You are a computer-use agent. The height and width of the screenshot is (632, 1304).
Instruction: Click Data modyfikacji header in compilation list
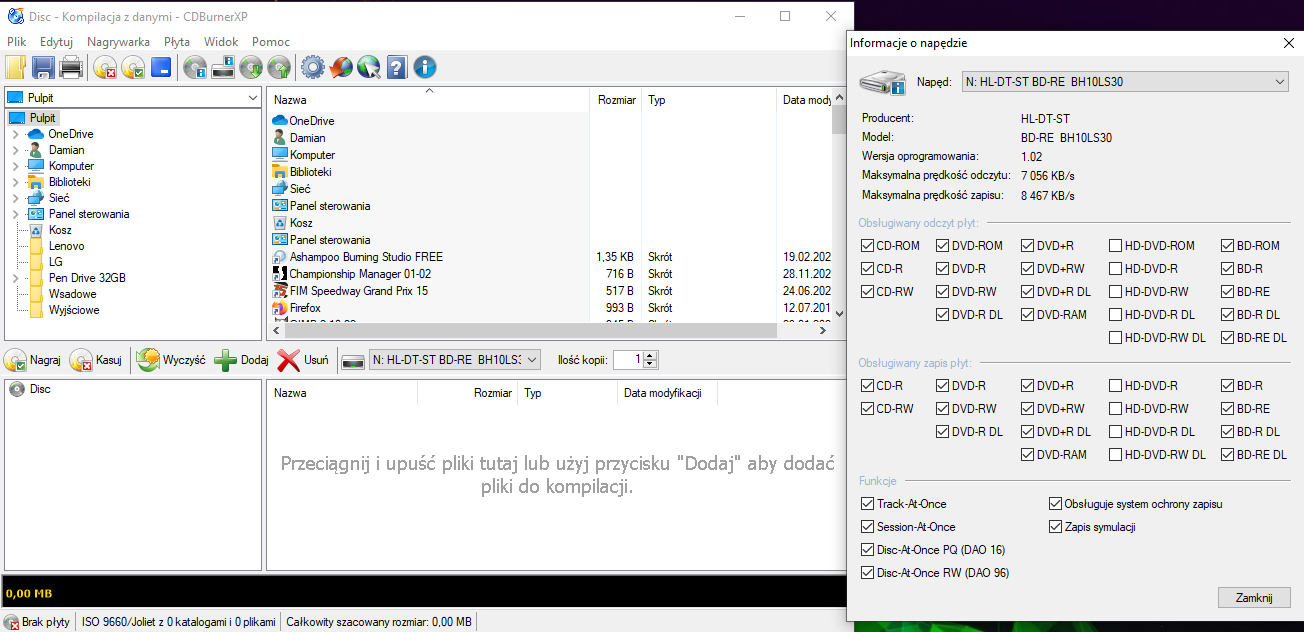(x=667, y=393)
